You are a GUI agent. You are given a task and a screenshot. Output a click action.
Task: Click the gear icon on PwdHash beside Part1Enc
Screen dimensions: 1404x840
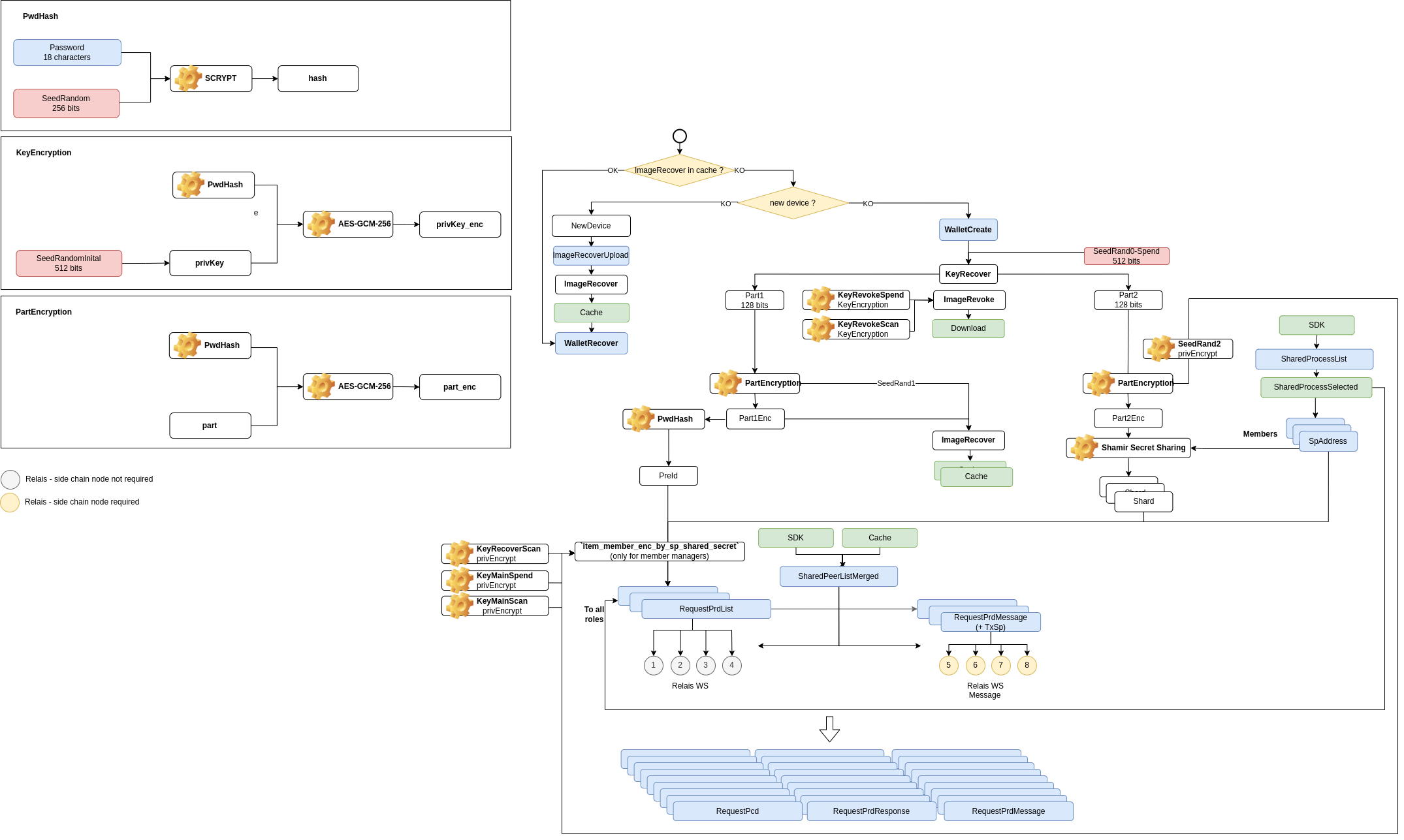641,419
